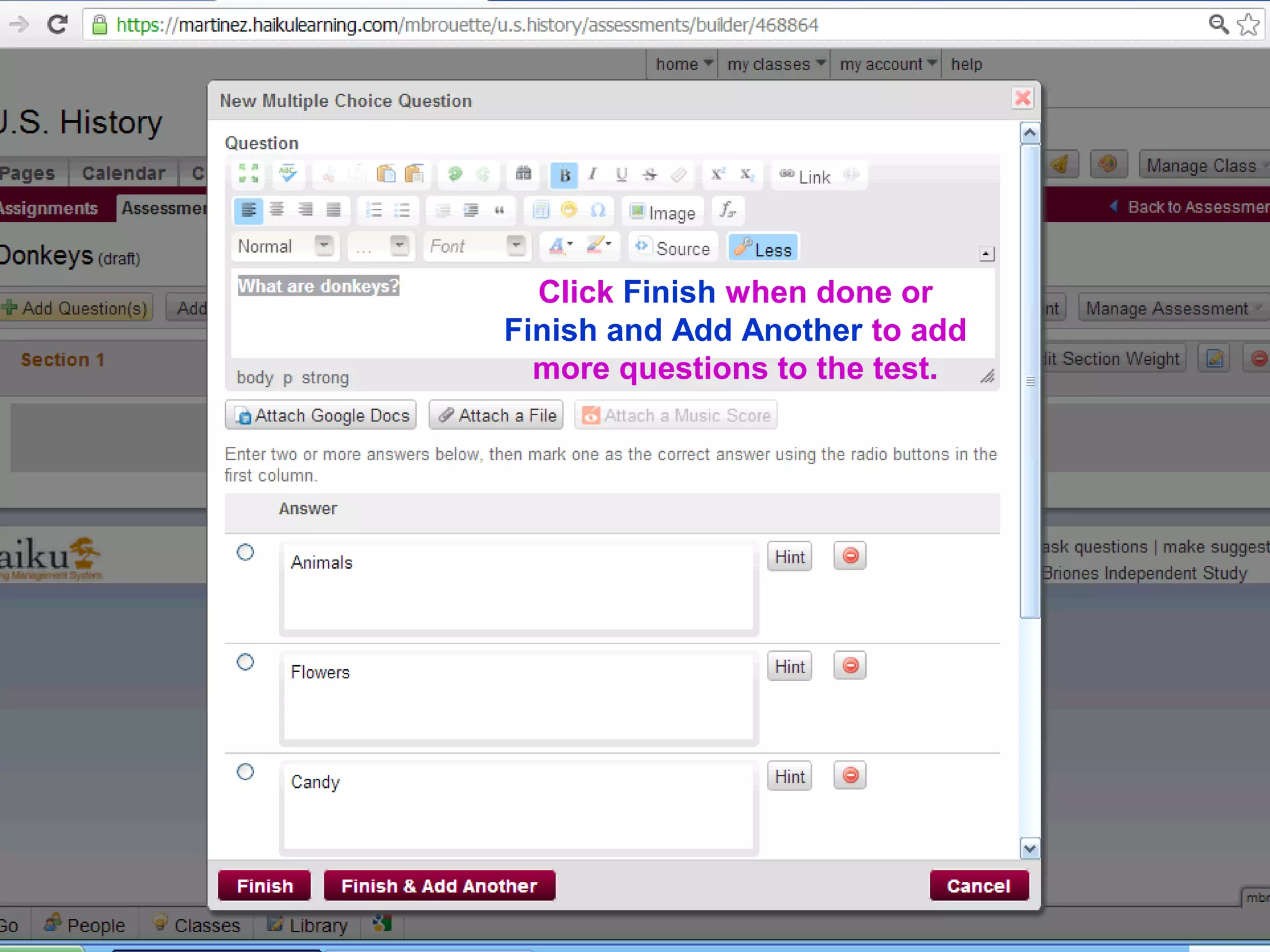This screenshot has width=1270, height=952.
Task: Run the spell check tool in the editor
Action: tap(288, 174)
